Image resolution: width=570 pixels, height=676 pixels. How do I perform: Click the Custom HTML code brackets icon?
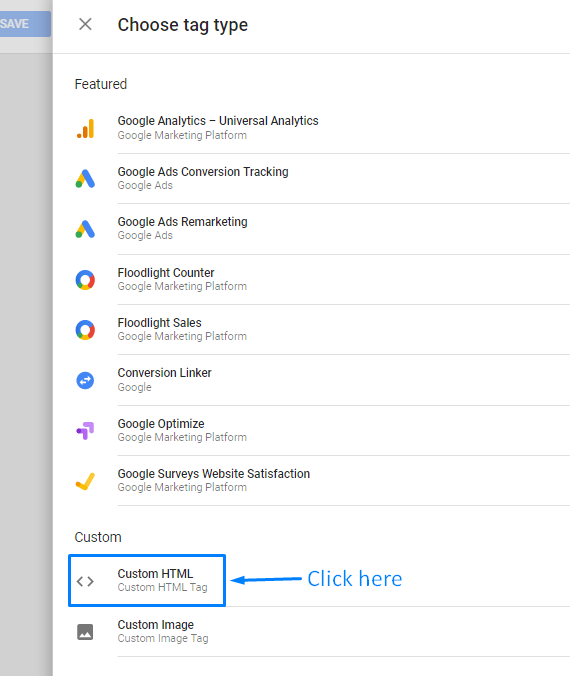coord(85,581)
